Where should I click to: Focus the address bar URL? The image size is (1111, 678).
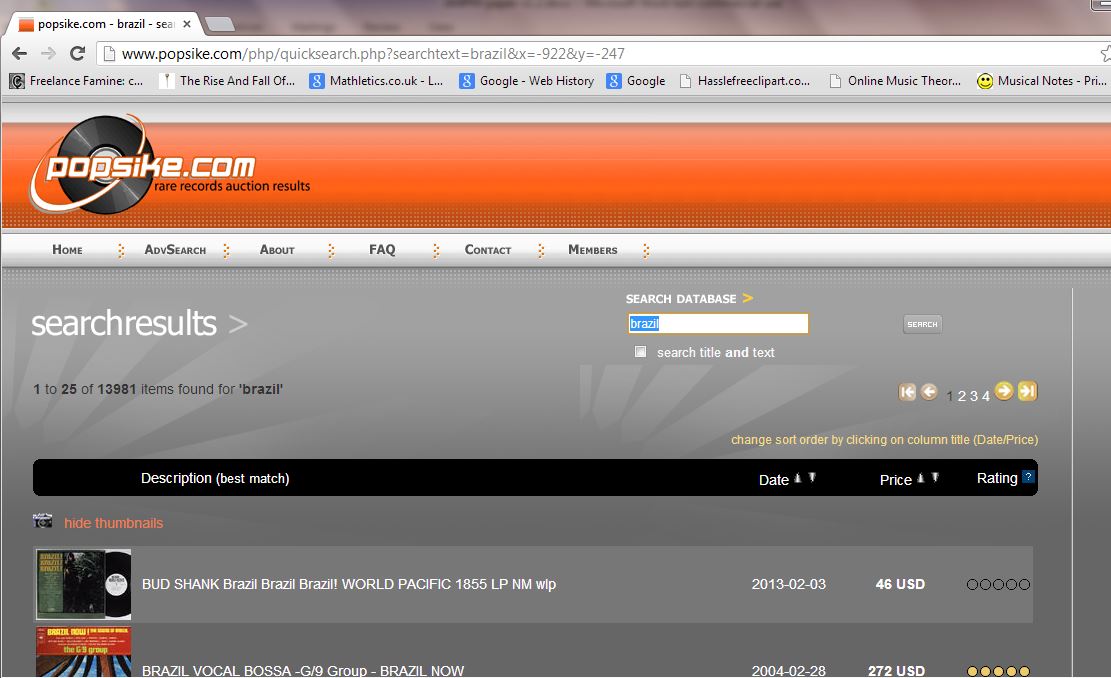tap(373, 54)
